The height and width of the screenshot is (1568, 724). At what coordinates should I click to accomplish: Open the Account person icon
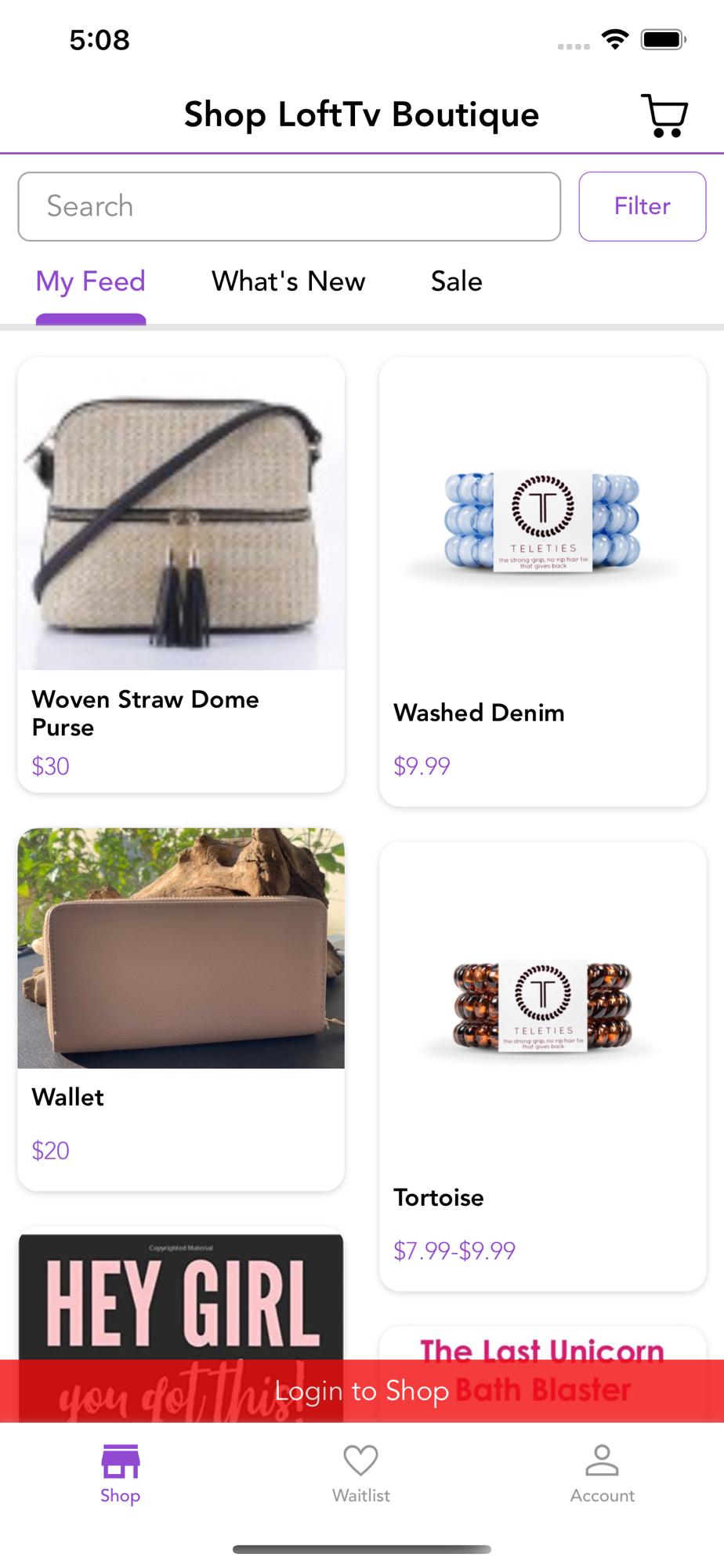[602, 1460]
